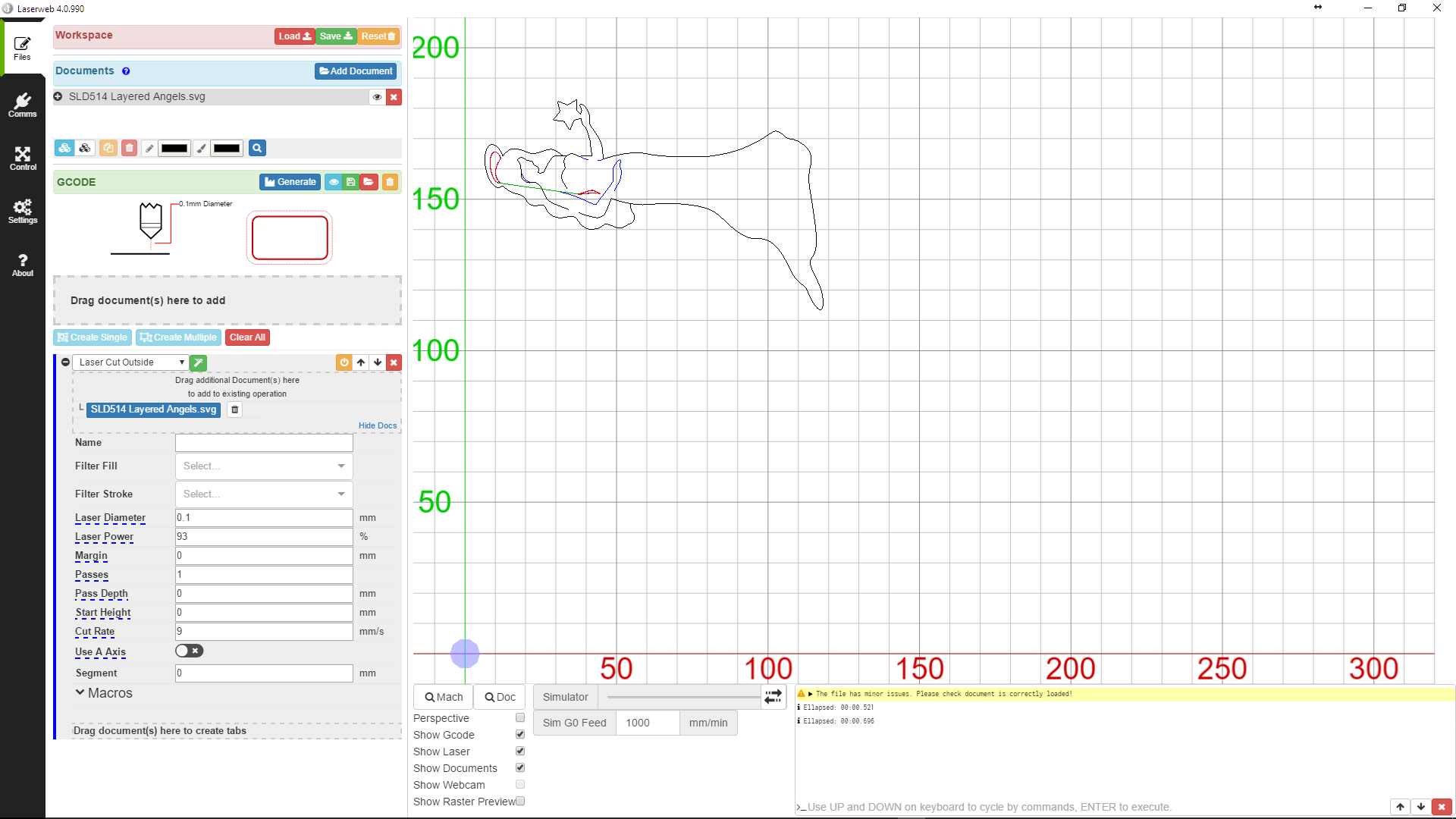Toggle the Show Documents checkbox
Image resolution: width=1456 pixels, height=819 pixels.
[520, 767]
